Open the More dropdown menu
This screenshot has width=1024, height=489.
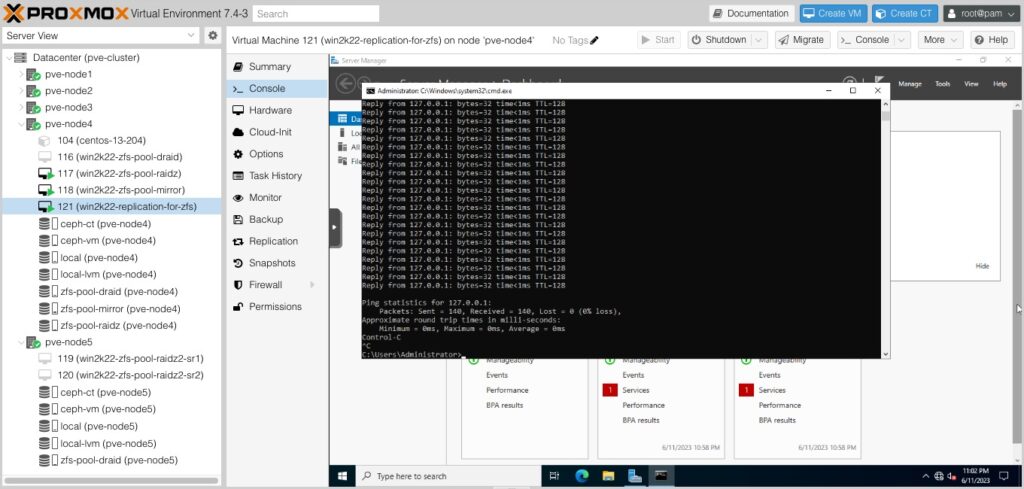[940, 40]
